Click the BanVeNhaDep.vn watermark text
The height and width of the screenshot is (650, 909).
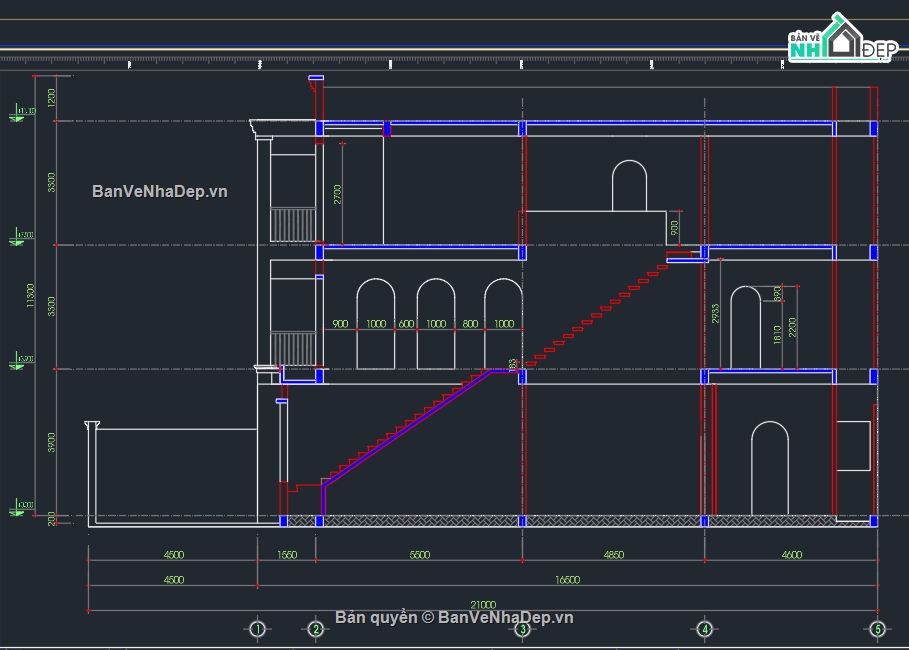[x=160, y=191]
